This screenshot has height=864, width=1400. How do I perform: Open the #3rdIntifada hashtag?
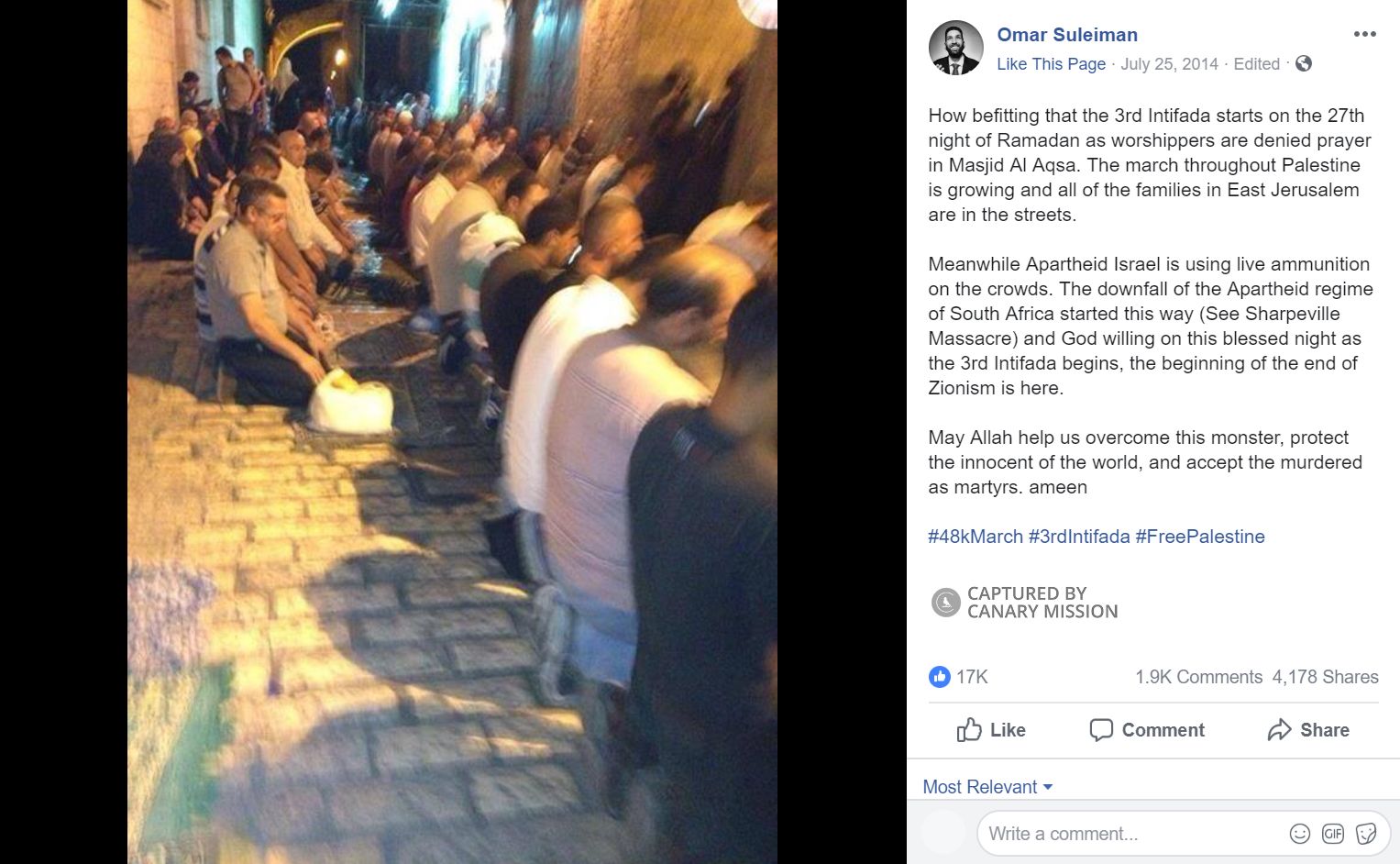[1079, 537]
